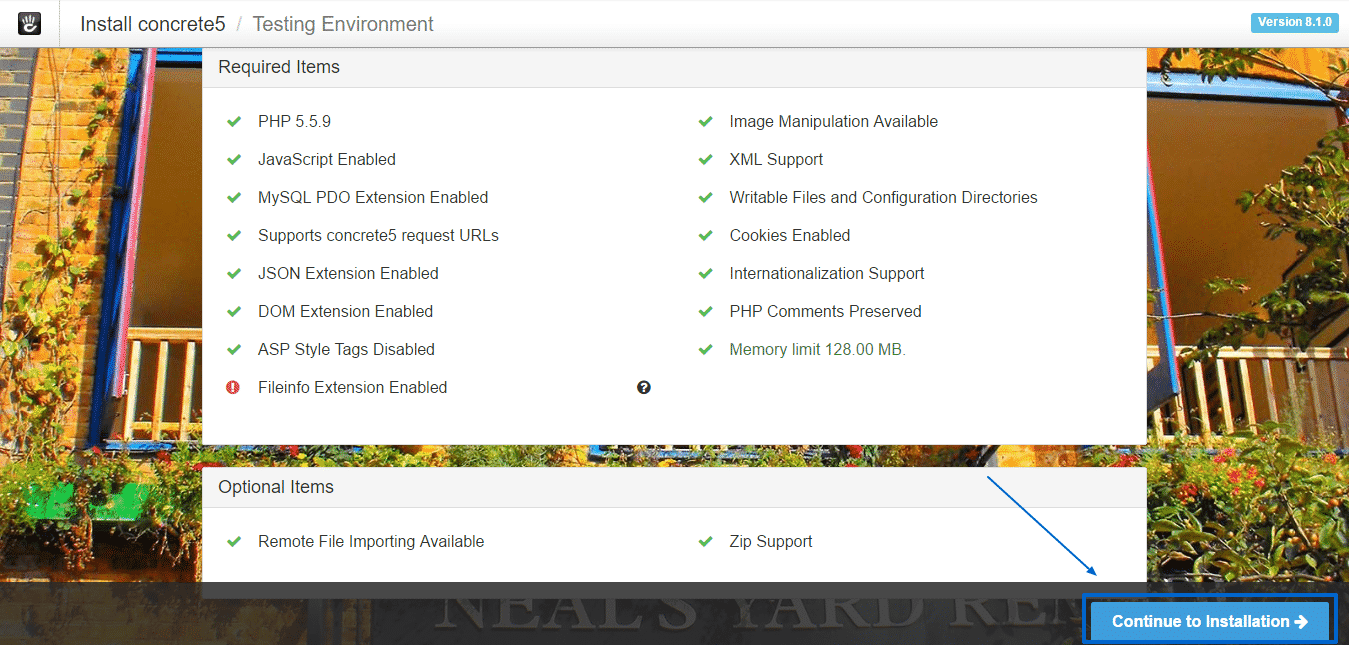
Task: Click the Required Items panel header
Action: (x=279, y=67)
